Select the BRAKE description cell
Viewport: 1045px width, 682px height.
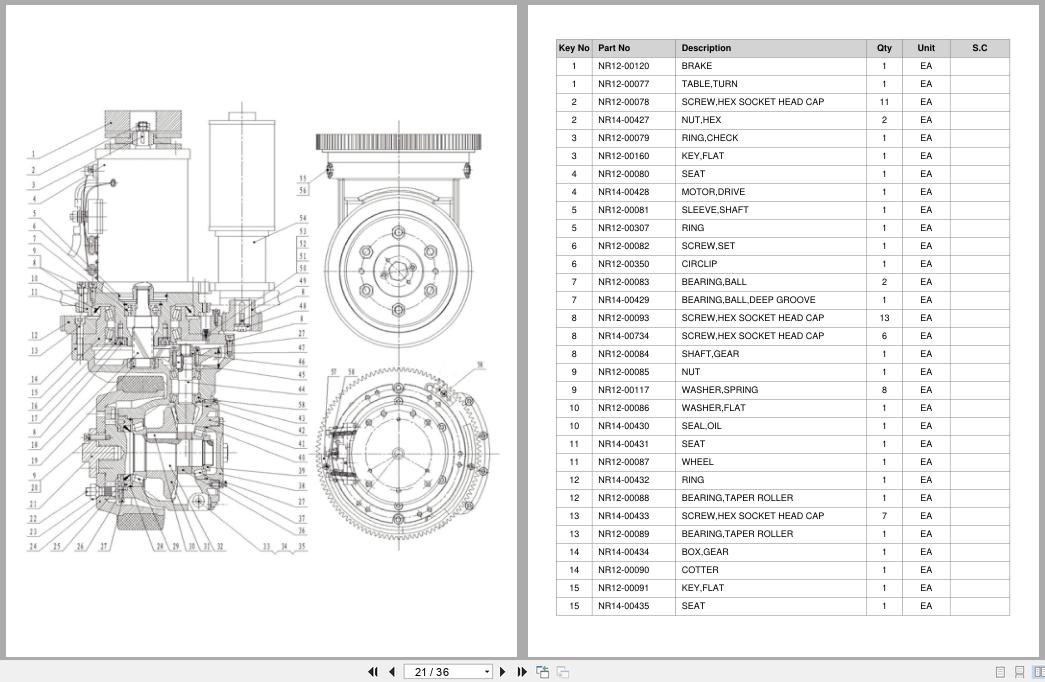[770, 66]
